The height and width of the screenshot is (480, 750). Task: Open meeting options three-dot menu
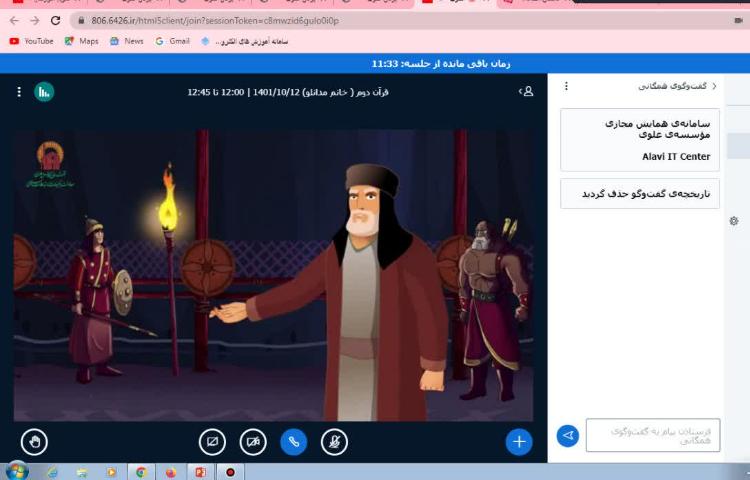[x=19, y=92]
